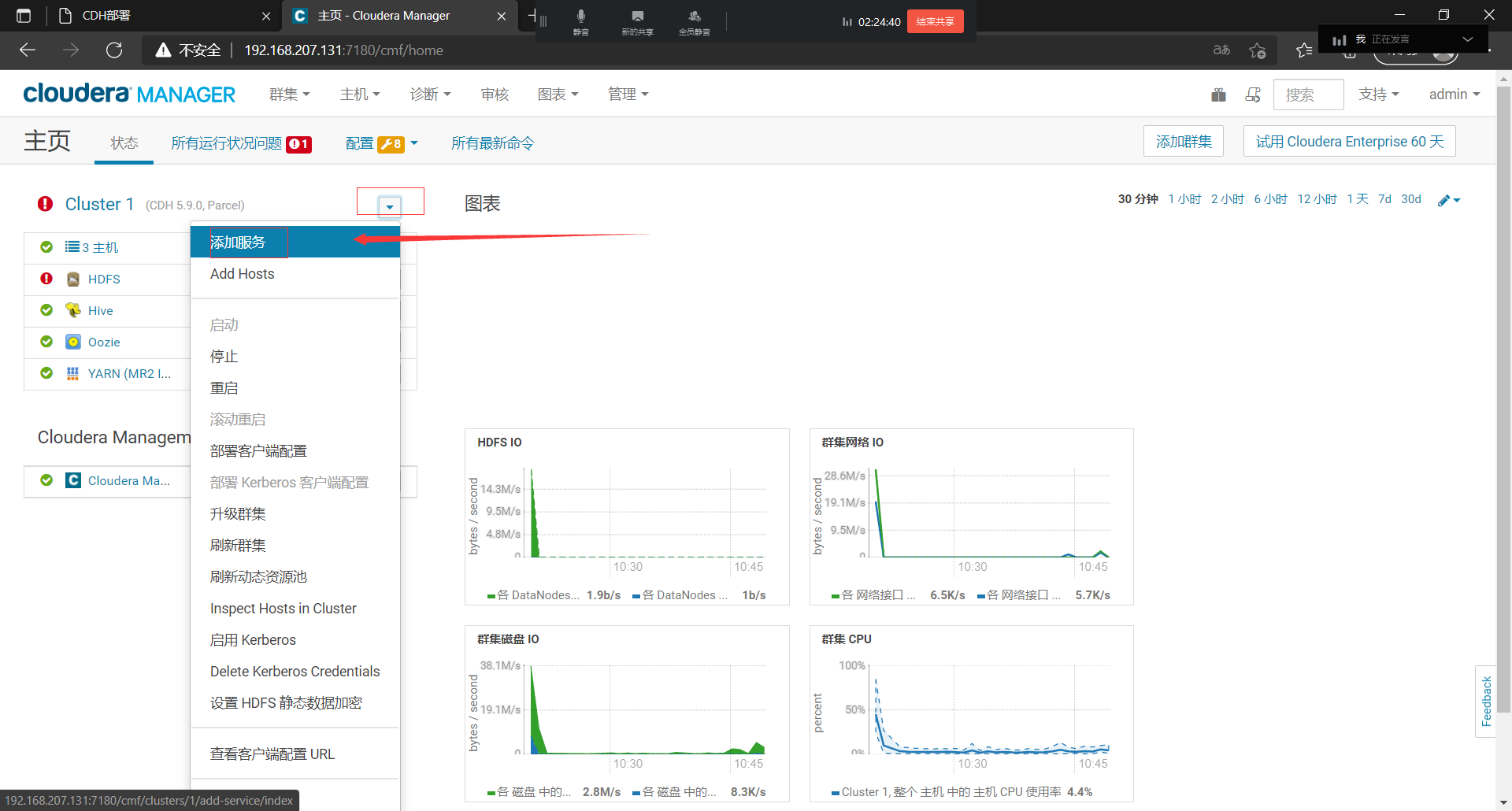Open 所有运行状况问题 tab

pyautogui.click(x=241, y=143)
